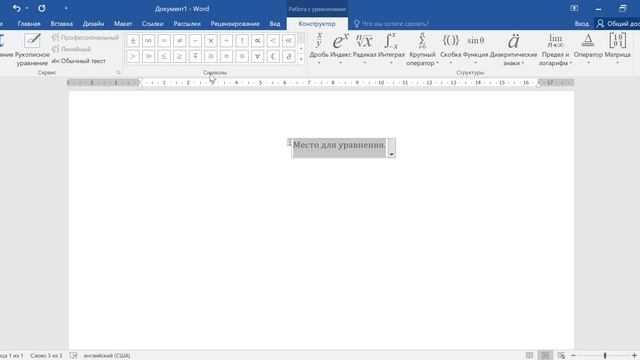Open the Вставка tab

pos(62,24)
